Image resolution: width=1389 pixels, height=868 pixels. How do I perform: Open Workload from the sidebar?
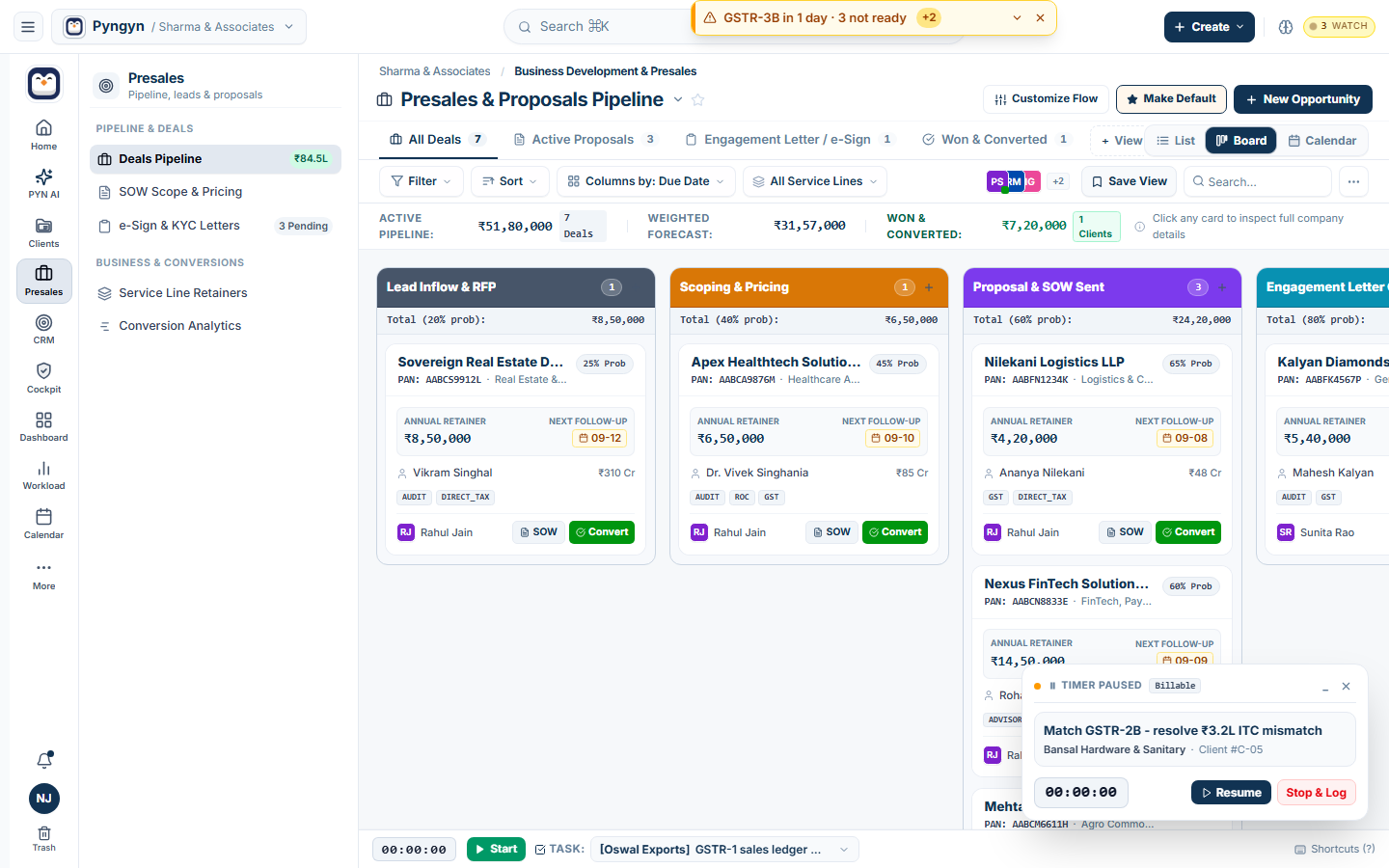point(43,475)
